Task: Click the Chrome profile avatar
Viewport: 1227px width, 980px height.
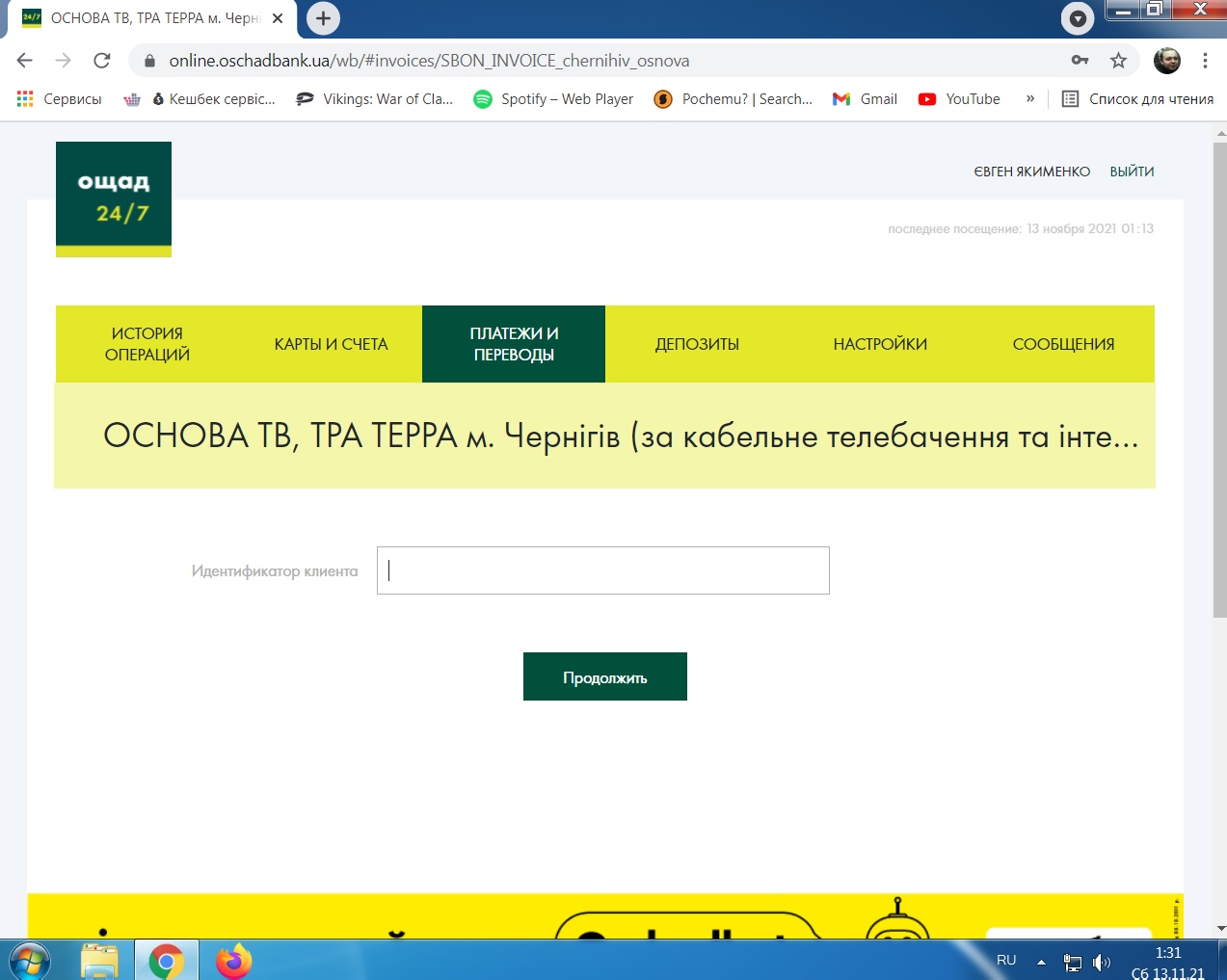Action: 1167,61
